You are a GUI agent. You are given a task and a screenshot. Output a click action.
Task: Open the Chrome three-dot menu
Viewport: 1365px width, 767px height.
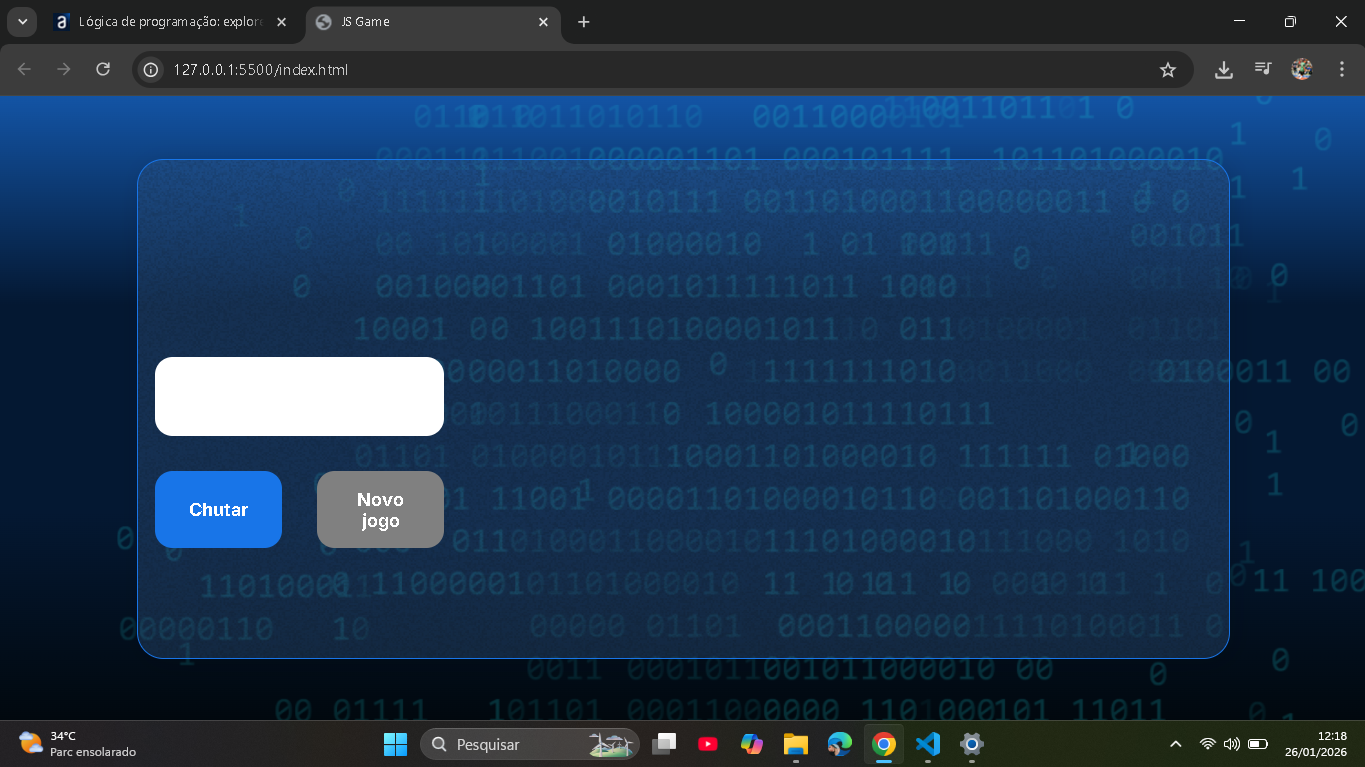click(1342, 70)
